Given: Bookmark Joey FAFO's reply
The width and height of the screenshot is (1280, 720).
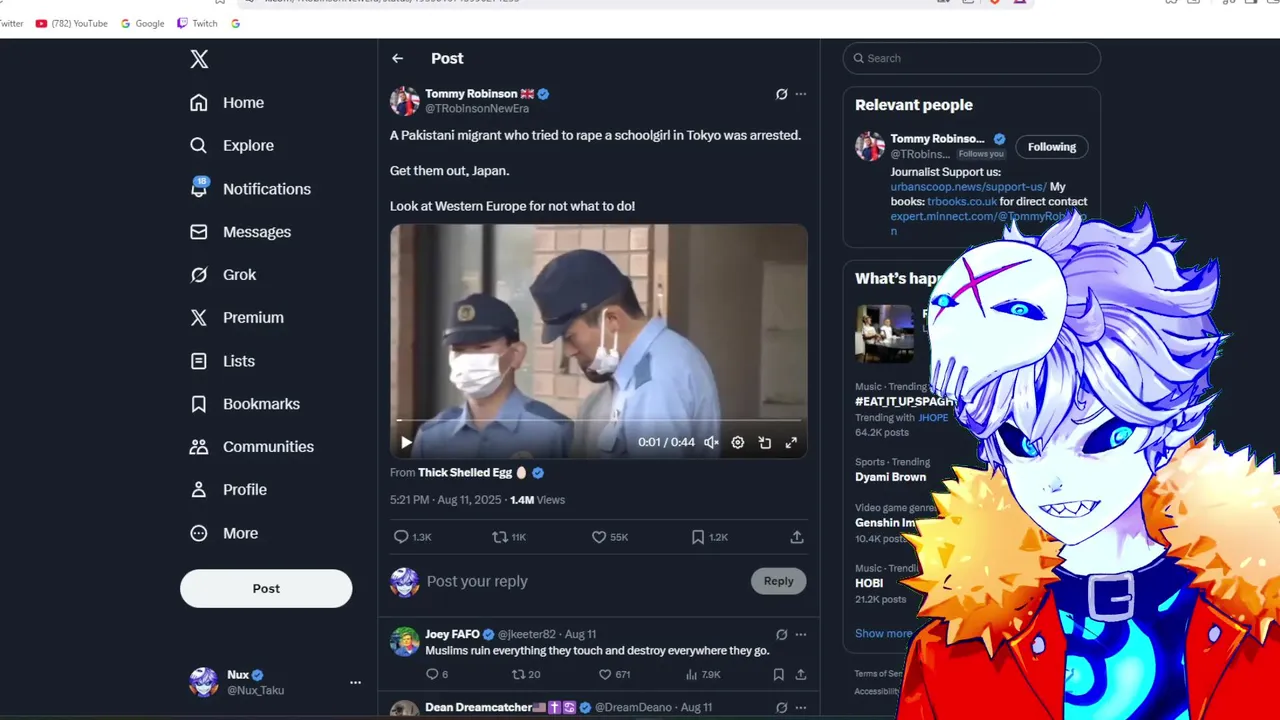Looking at the screenshot, I should pos(779,675).
